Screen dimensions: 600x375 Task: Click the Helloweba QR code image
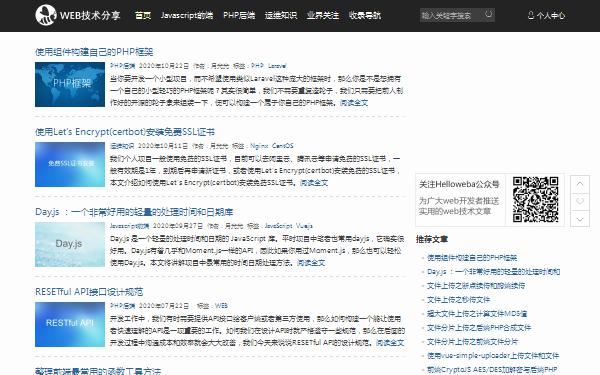pyautogui.click(x=535, y=199)
